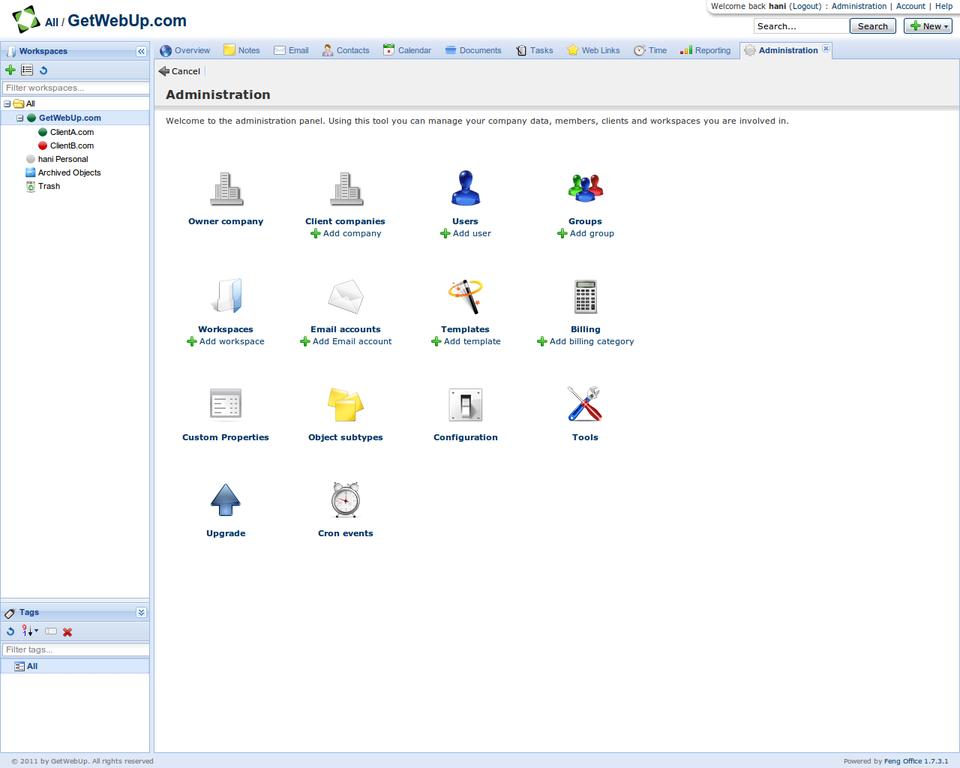960x768 pixels.
Task: Click the Filter workspaces input field
Action: (x=75, y=88)
